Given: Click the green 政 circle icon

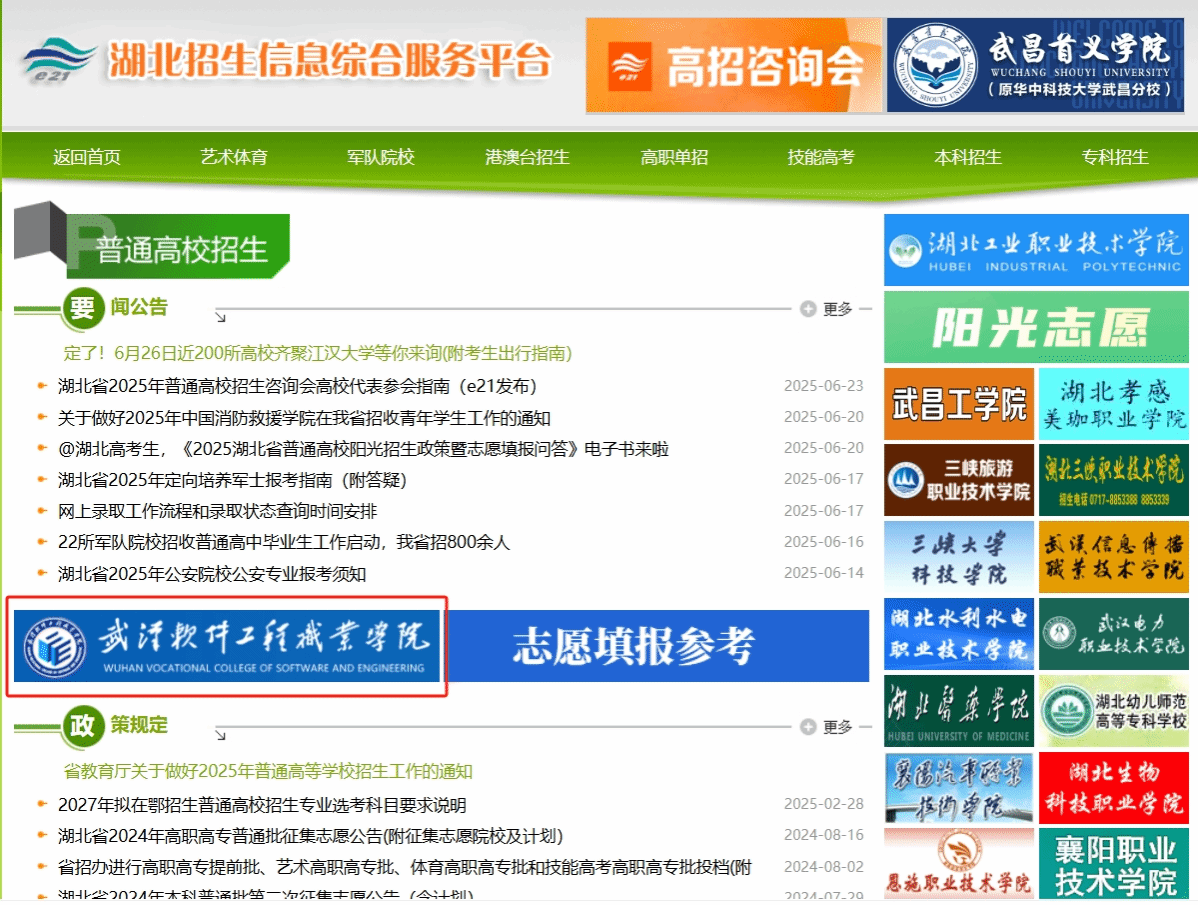Looking at the screenshot, I should tap(82, 726).
